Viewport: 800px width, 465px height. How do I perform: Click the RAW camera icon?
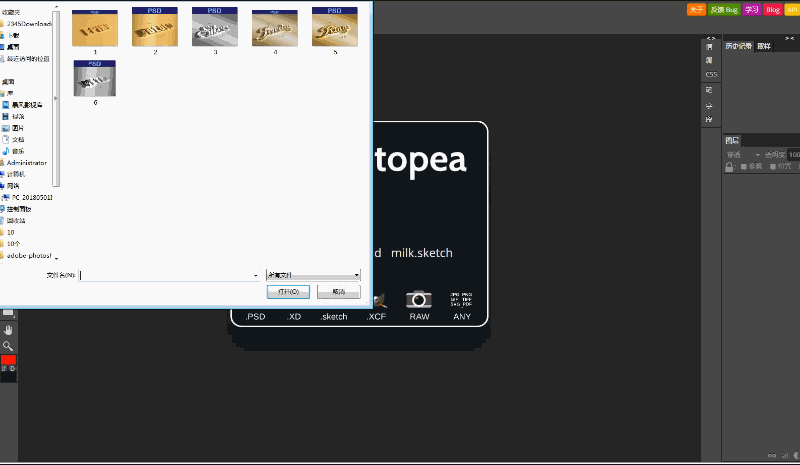[419, 300]
